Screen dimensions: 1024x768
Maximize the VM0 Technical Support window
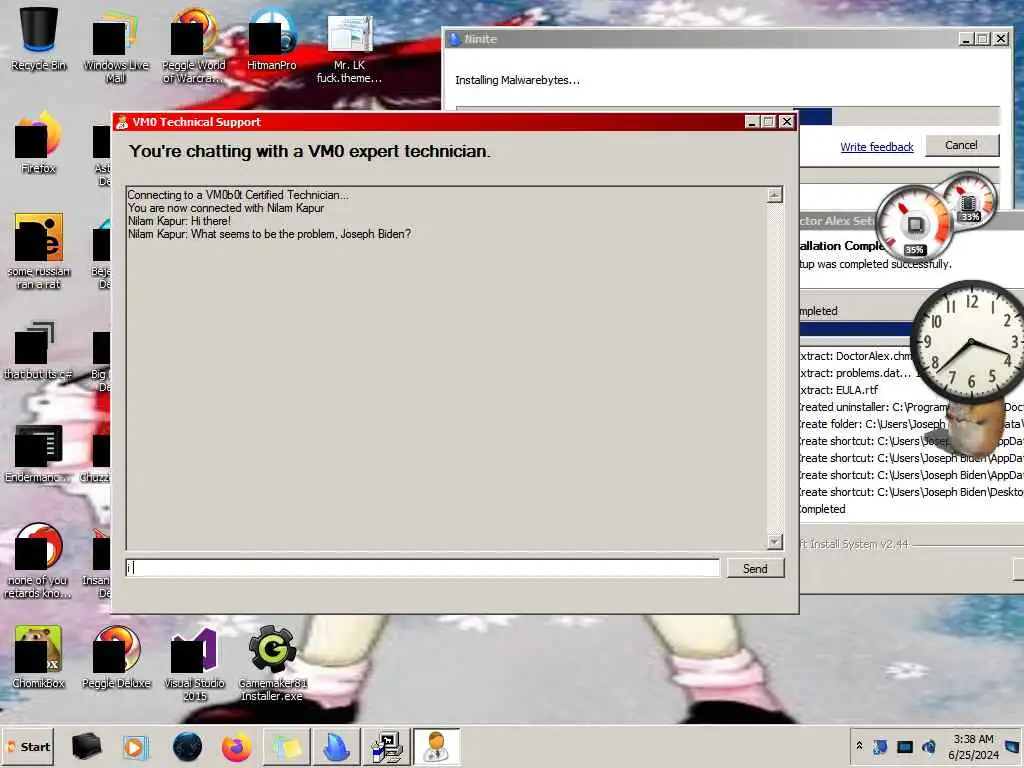[769, 121]
